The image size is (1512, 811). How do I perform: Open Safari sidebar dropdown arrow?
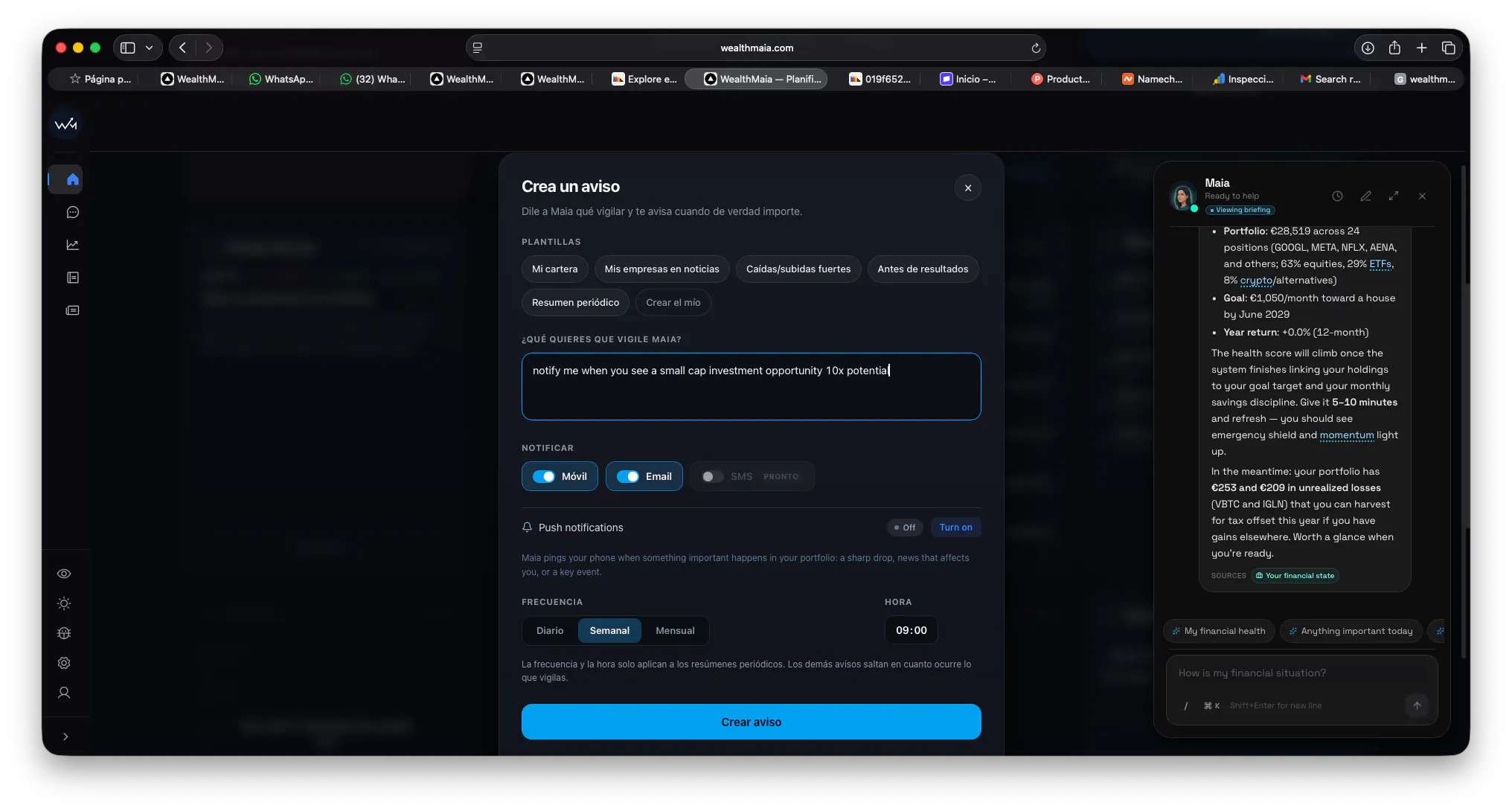pos(149,48)
